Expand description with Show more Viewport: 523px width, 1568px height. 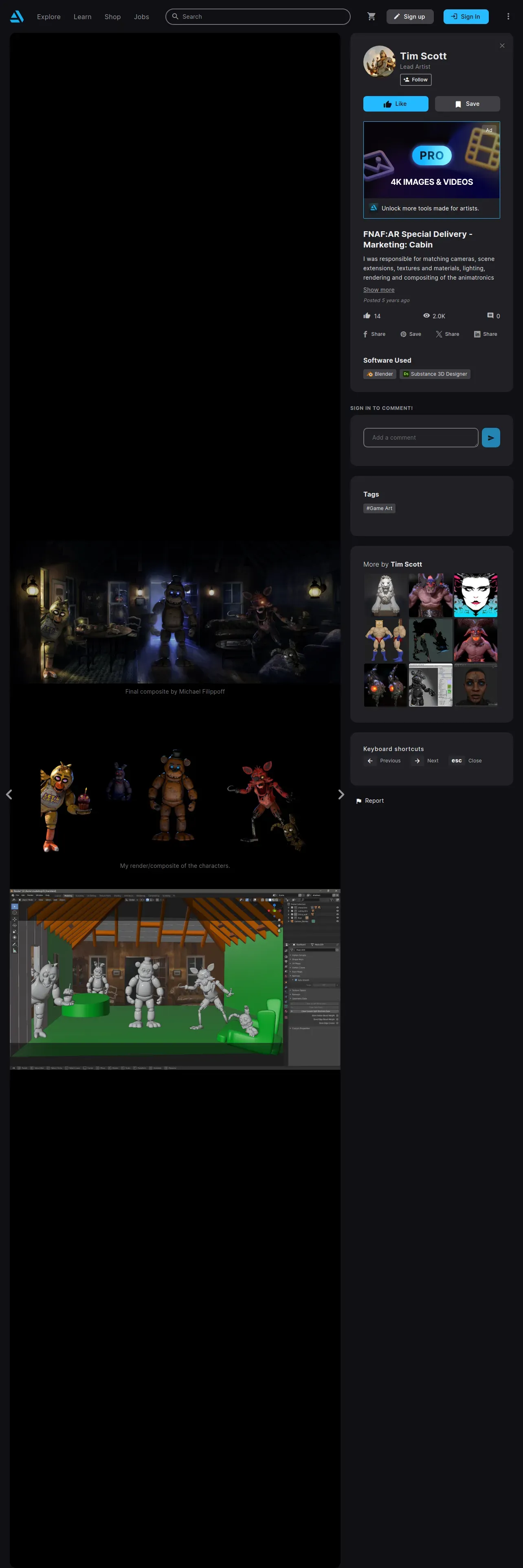pos(378,290)
